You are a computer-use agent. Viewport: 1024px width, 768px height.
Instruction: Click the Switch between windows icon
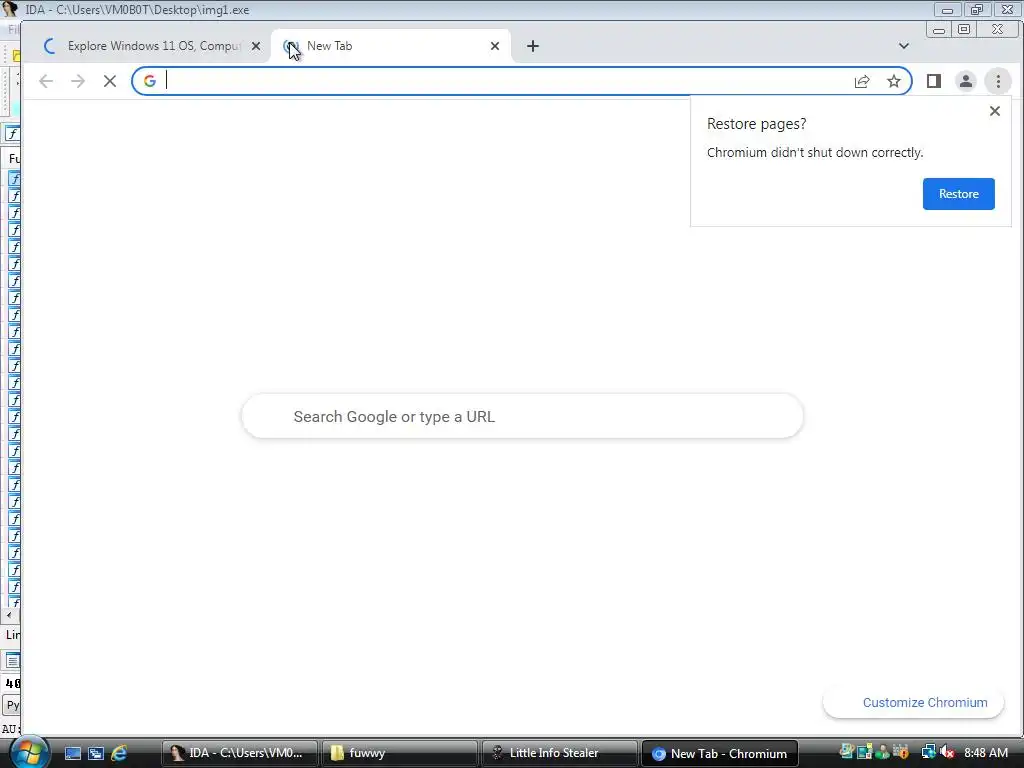pos(96,754)
